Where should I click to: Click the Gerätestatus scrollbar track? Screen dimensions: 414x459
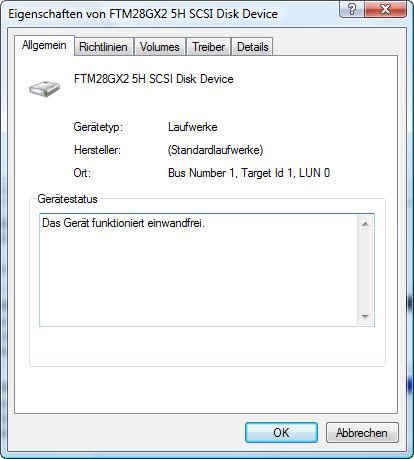[365, 270]
